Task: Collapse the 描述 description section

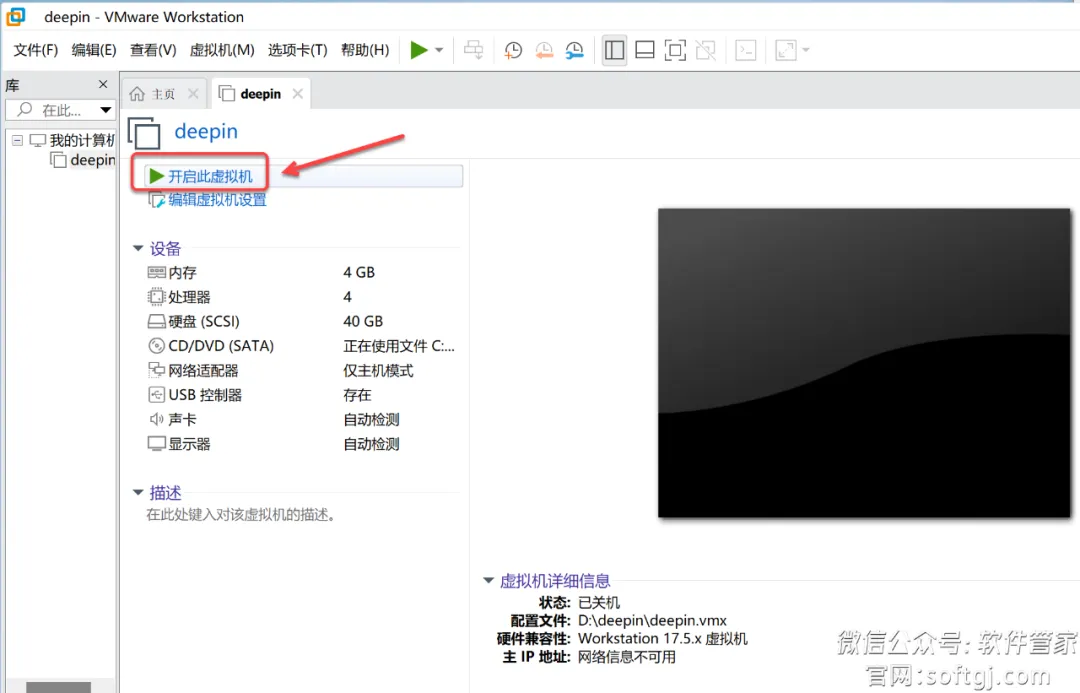Action: pos(138,493)
